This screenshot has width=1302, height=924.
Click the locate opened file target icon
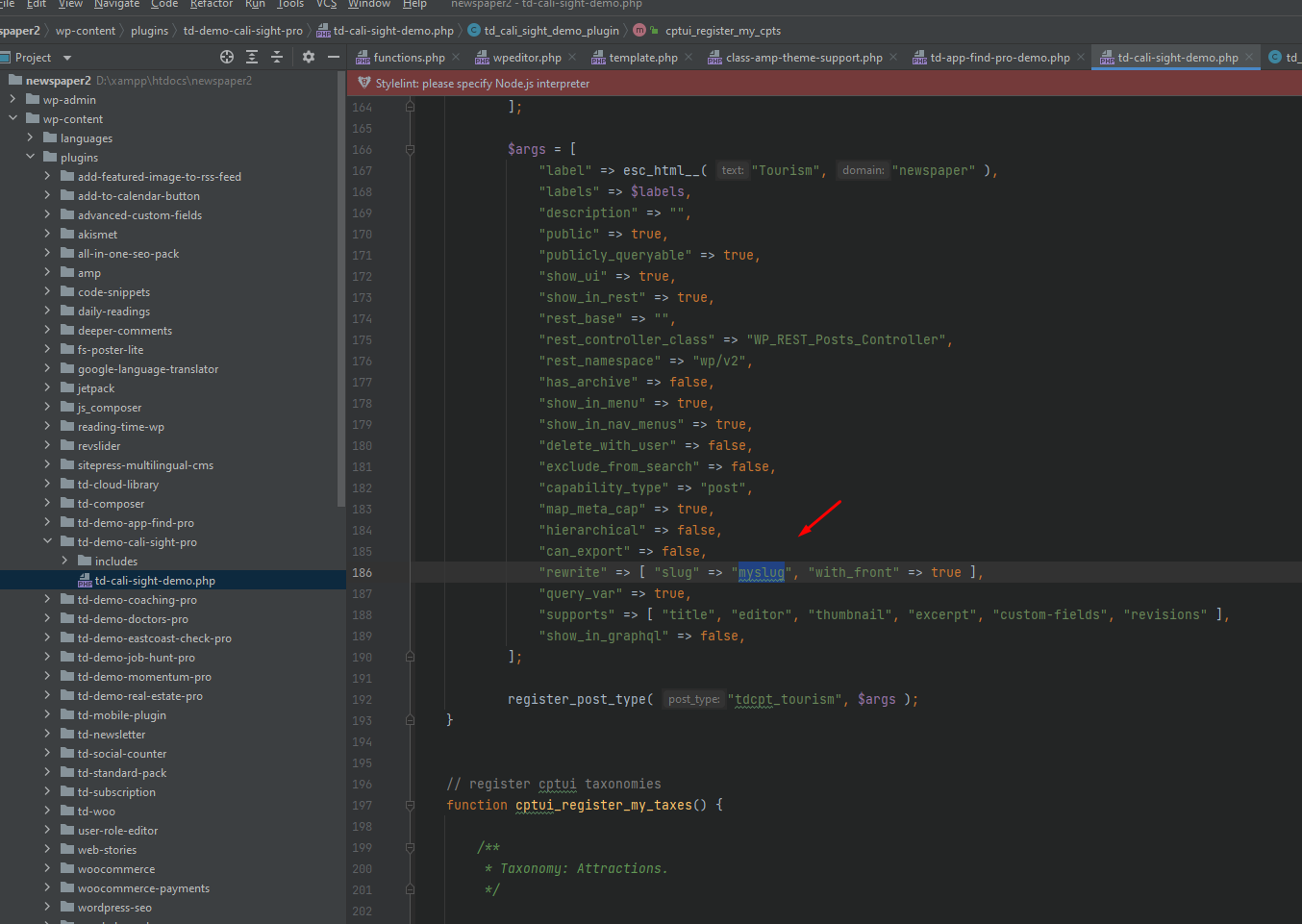click(x=227, y=58)
